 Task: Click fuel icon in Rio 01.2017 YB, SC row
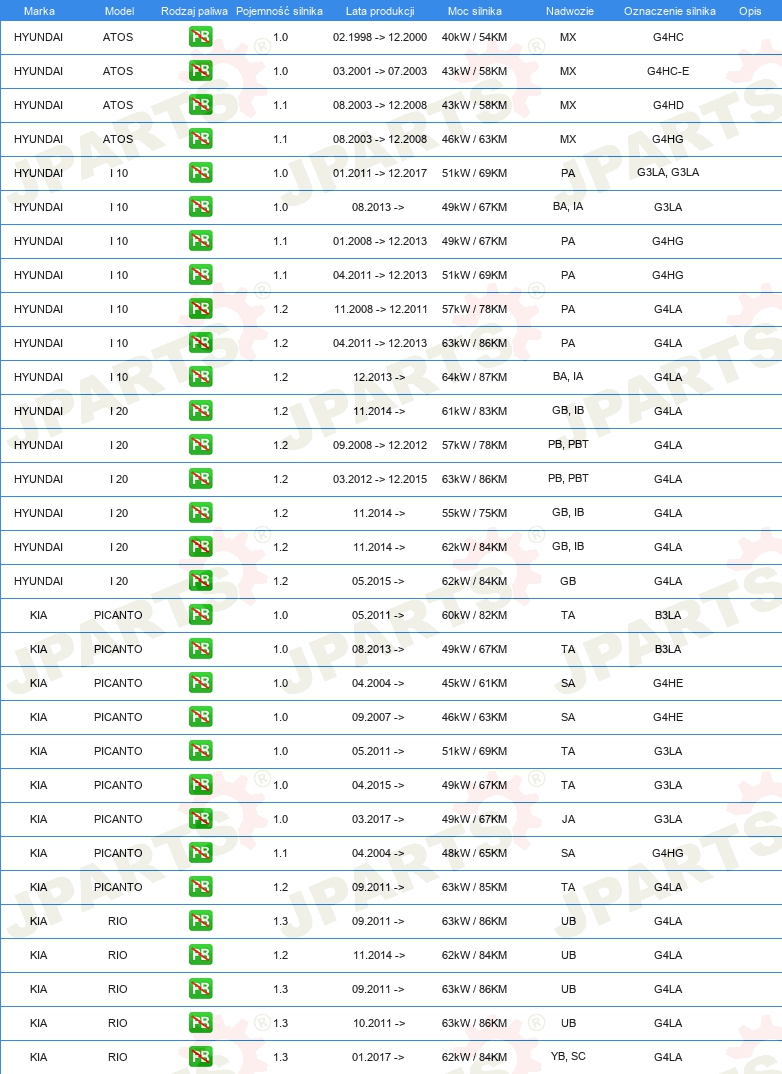(201, 1057)
